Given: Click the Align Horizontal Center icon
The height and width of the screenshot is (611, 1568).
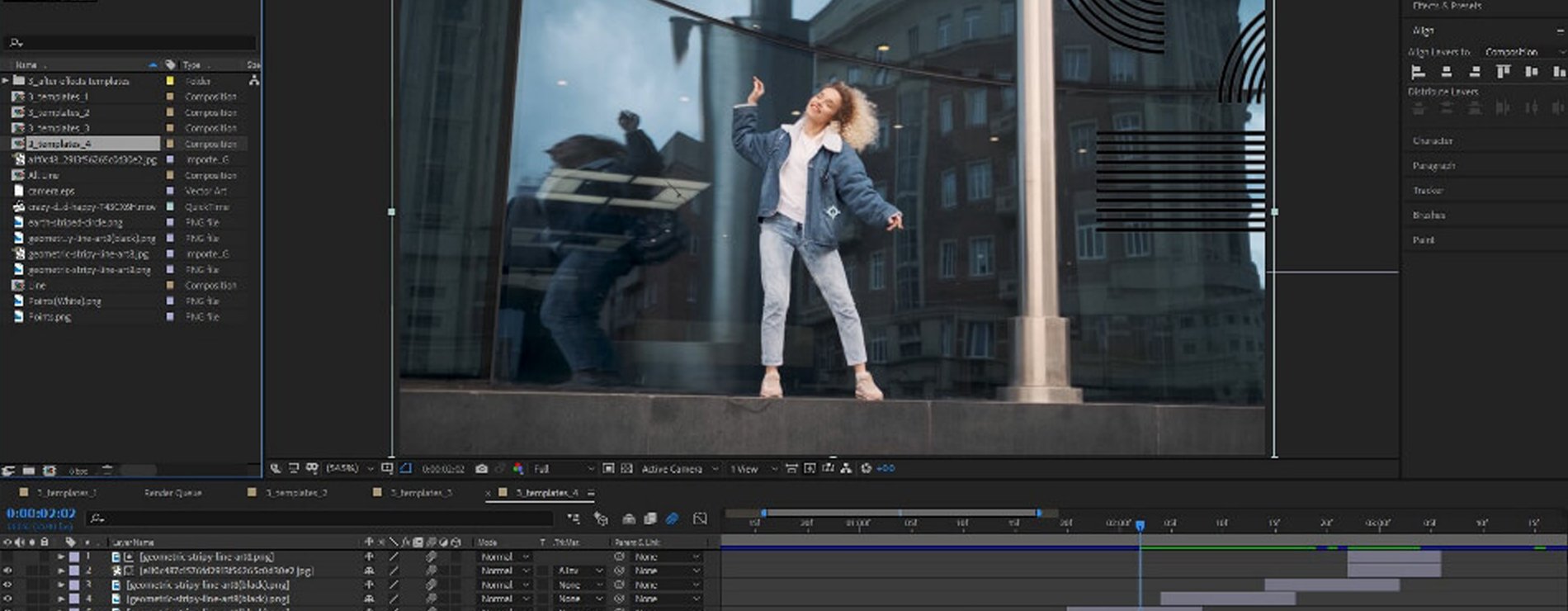Looking at the screenshot, I should coord(1446,72).
